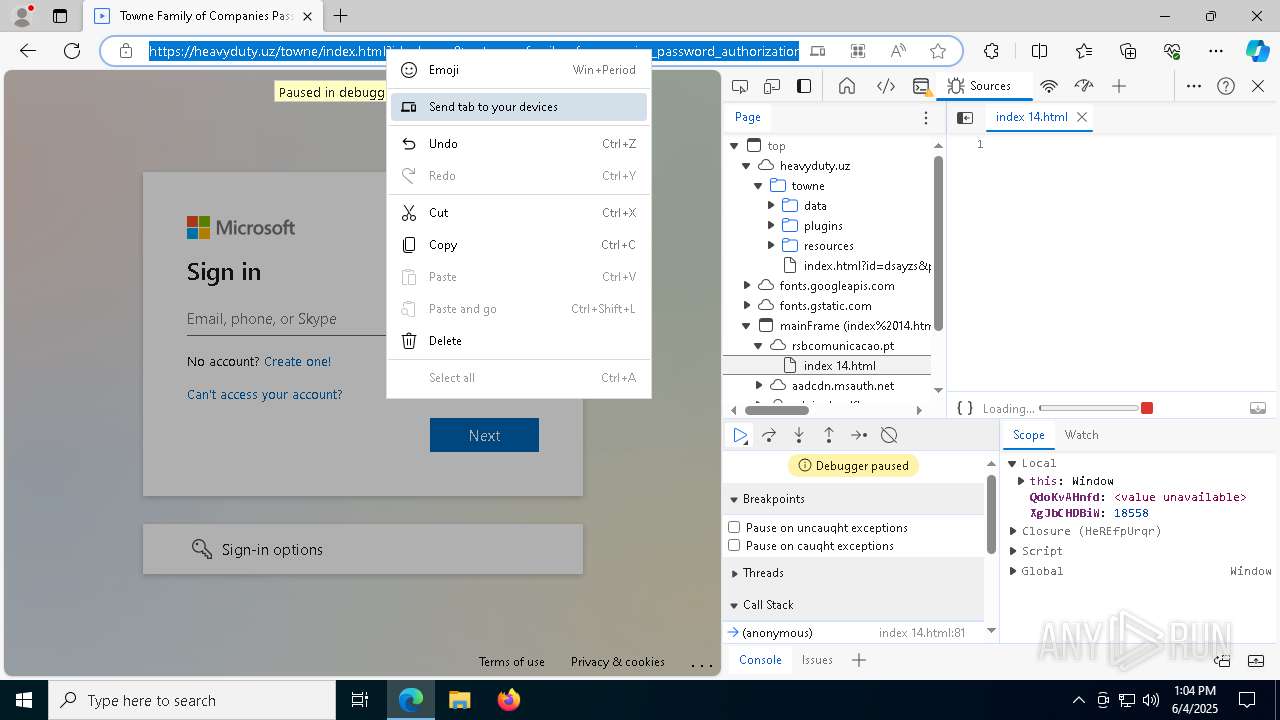Pretty print the source with braces icon
The image size is (1280, 720).
point(965,408)
